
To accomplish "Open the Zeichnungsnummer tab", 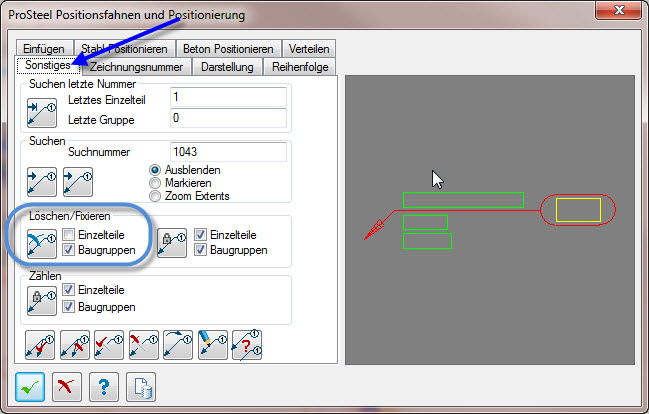I will [137, 67].
